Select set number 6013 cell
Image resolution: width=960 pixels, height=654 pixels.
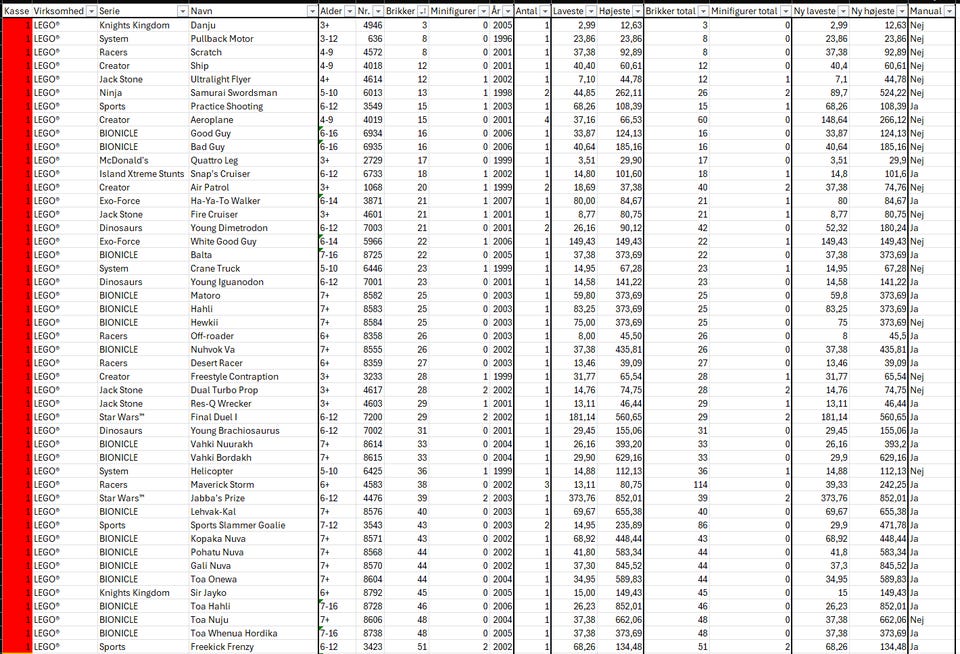point(370,92)
